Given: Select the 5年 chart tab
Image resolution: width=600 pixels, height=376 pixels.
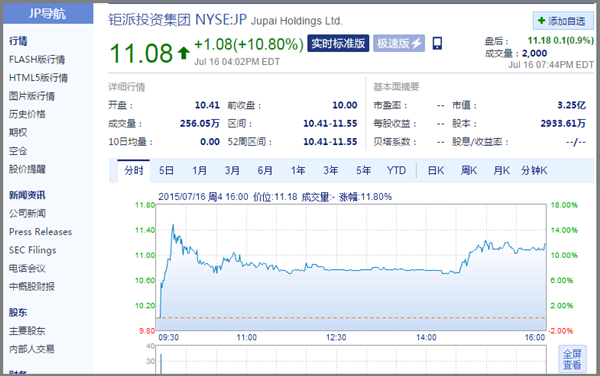Looking at the screenshot, I should pyautogui.click(x=364, y=170).
